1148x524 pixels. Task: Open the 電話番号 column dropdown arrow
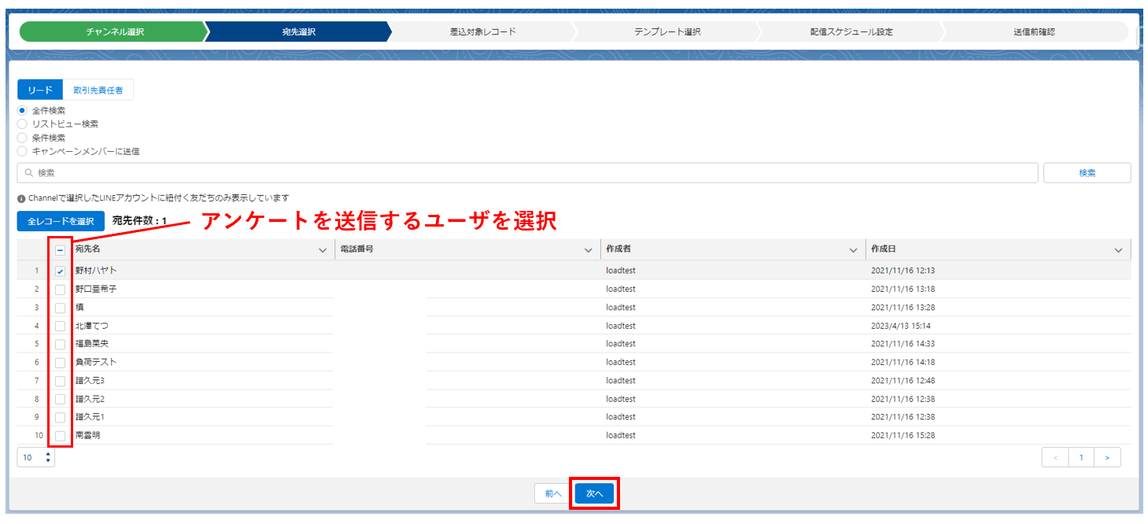click(x=587, y=250)
